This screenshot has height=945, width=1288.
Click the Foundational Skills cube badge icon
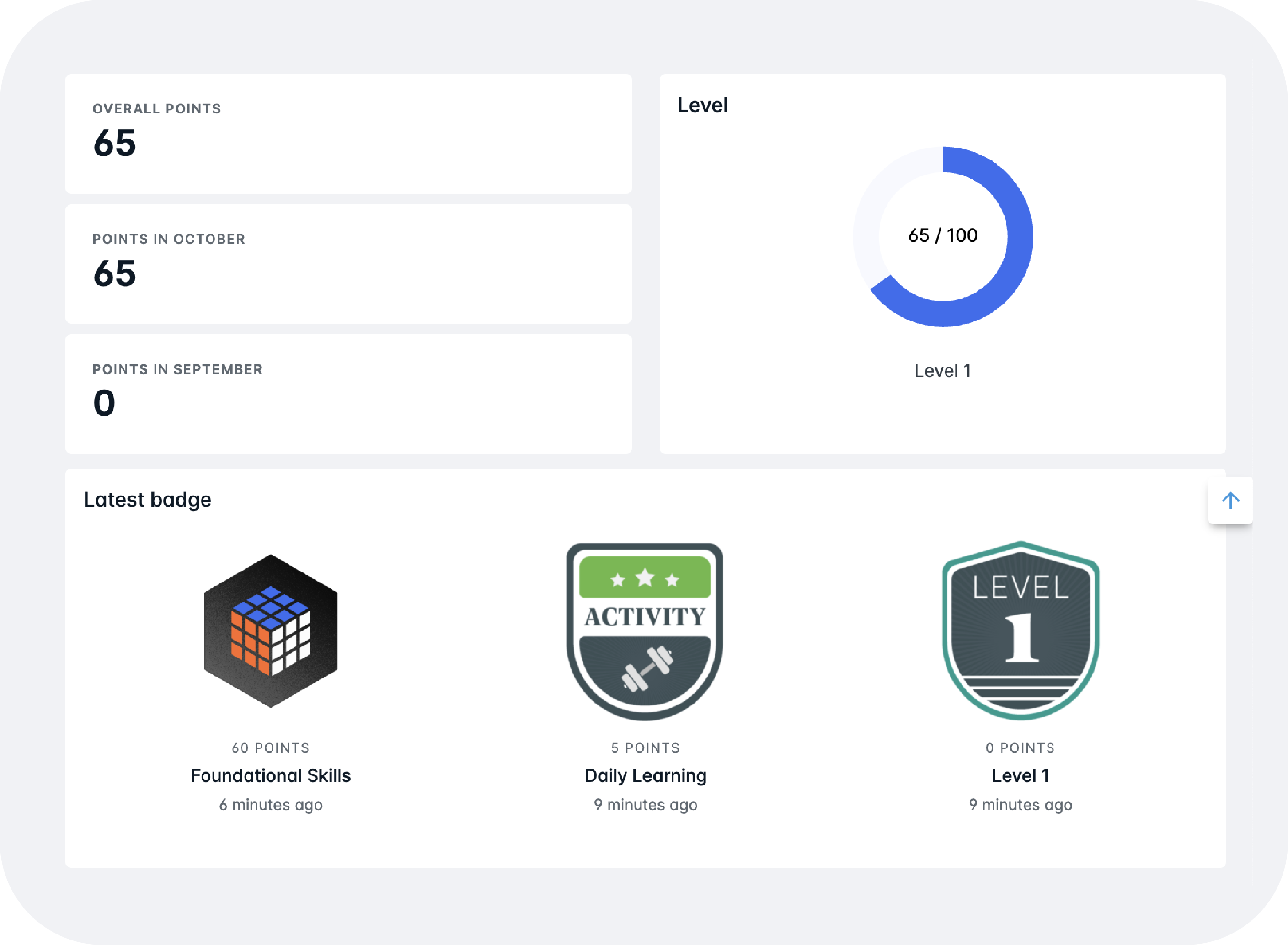coord(271,630)
